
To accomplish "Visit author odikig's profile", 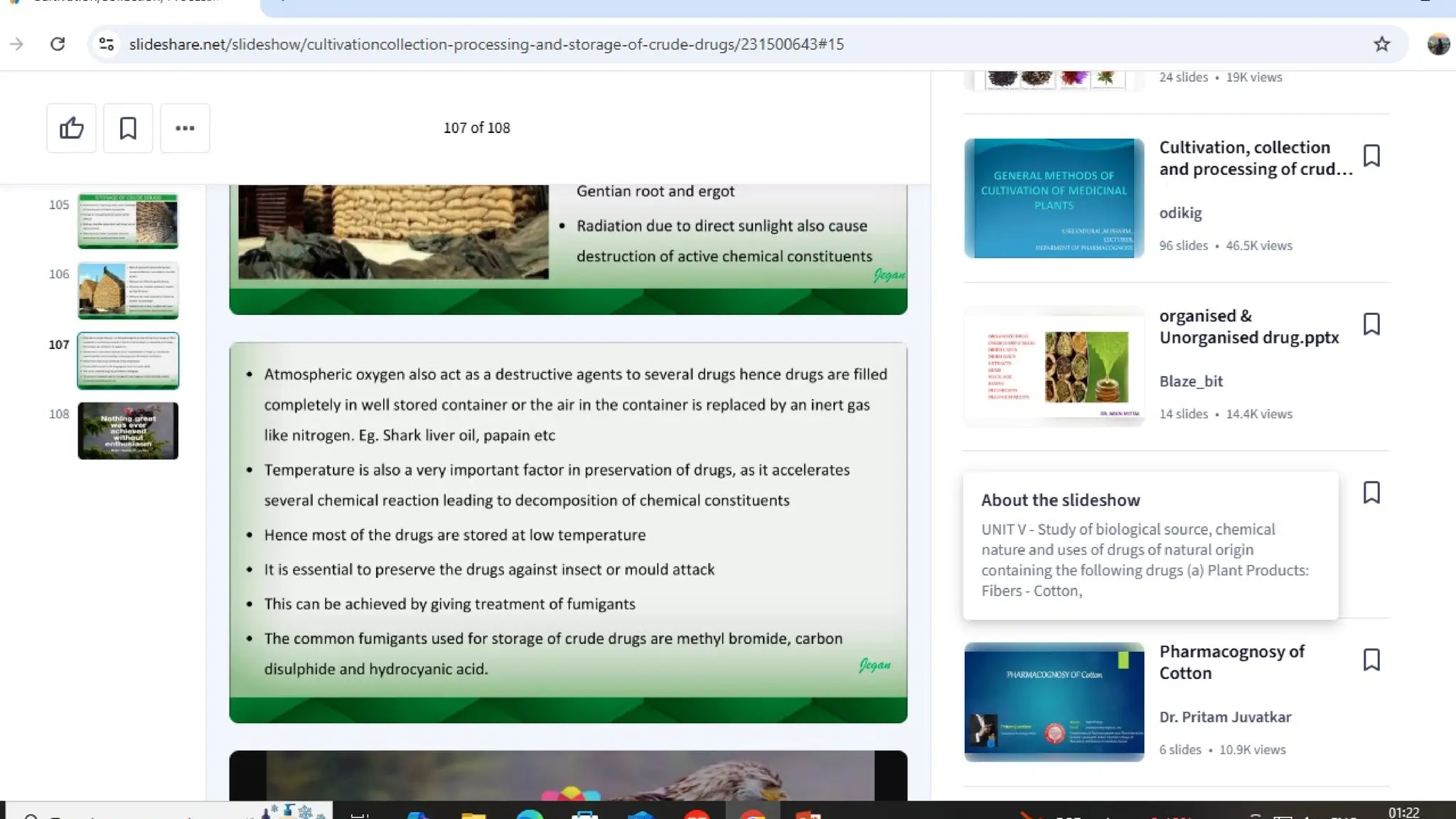I will click(1180, 213).
